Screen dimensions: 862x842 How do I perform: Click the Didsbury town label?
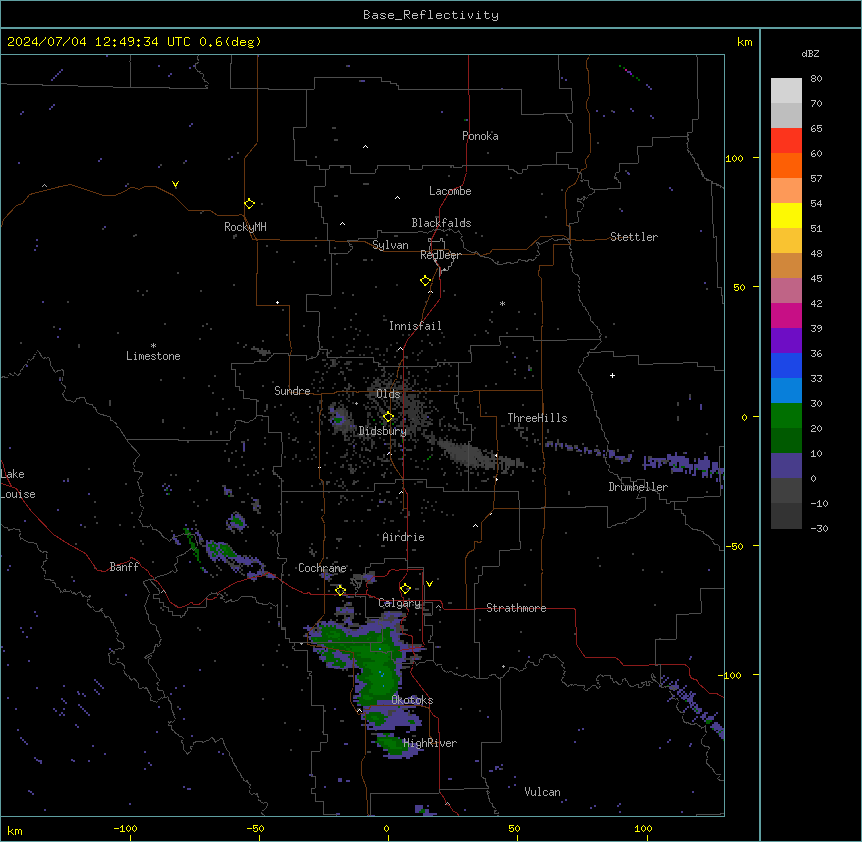coord(382,431)
